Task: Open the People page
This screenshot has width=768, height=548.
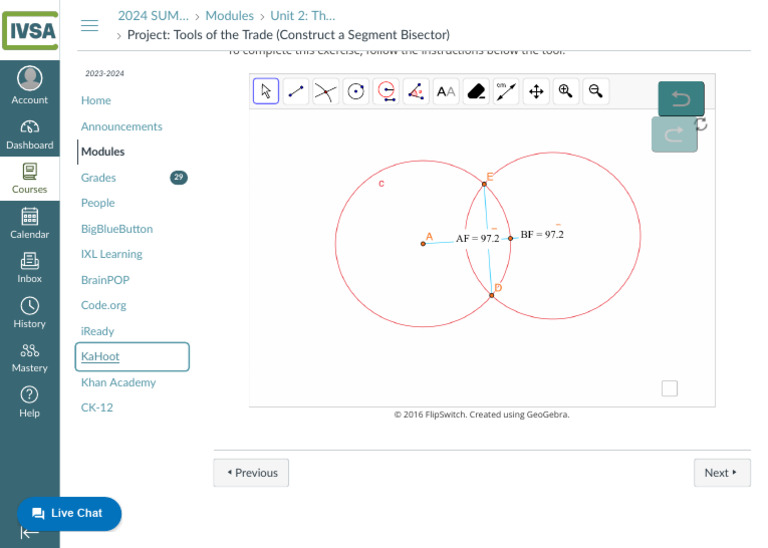Action: 98,203
